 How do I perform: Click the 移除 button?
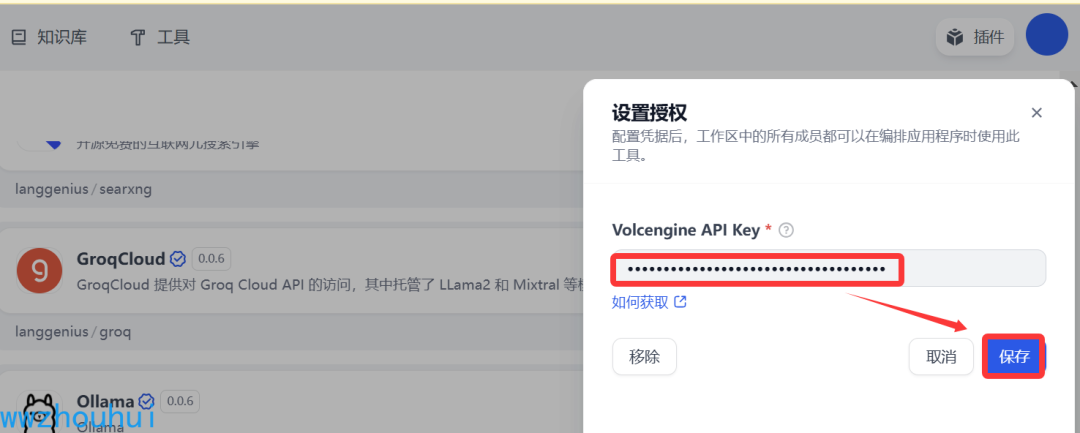click(x=644, y=357)
